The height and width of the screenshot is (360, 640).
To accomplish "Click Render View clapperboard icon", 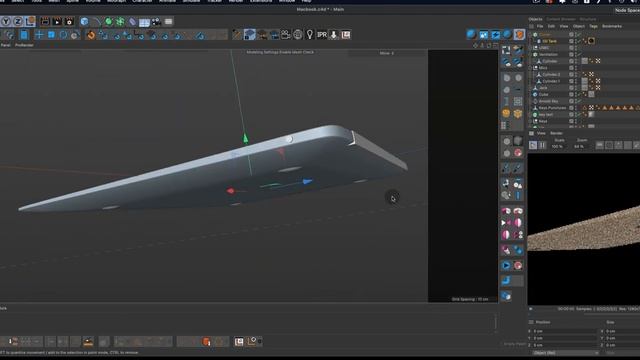I will (45, 22).
